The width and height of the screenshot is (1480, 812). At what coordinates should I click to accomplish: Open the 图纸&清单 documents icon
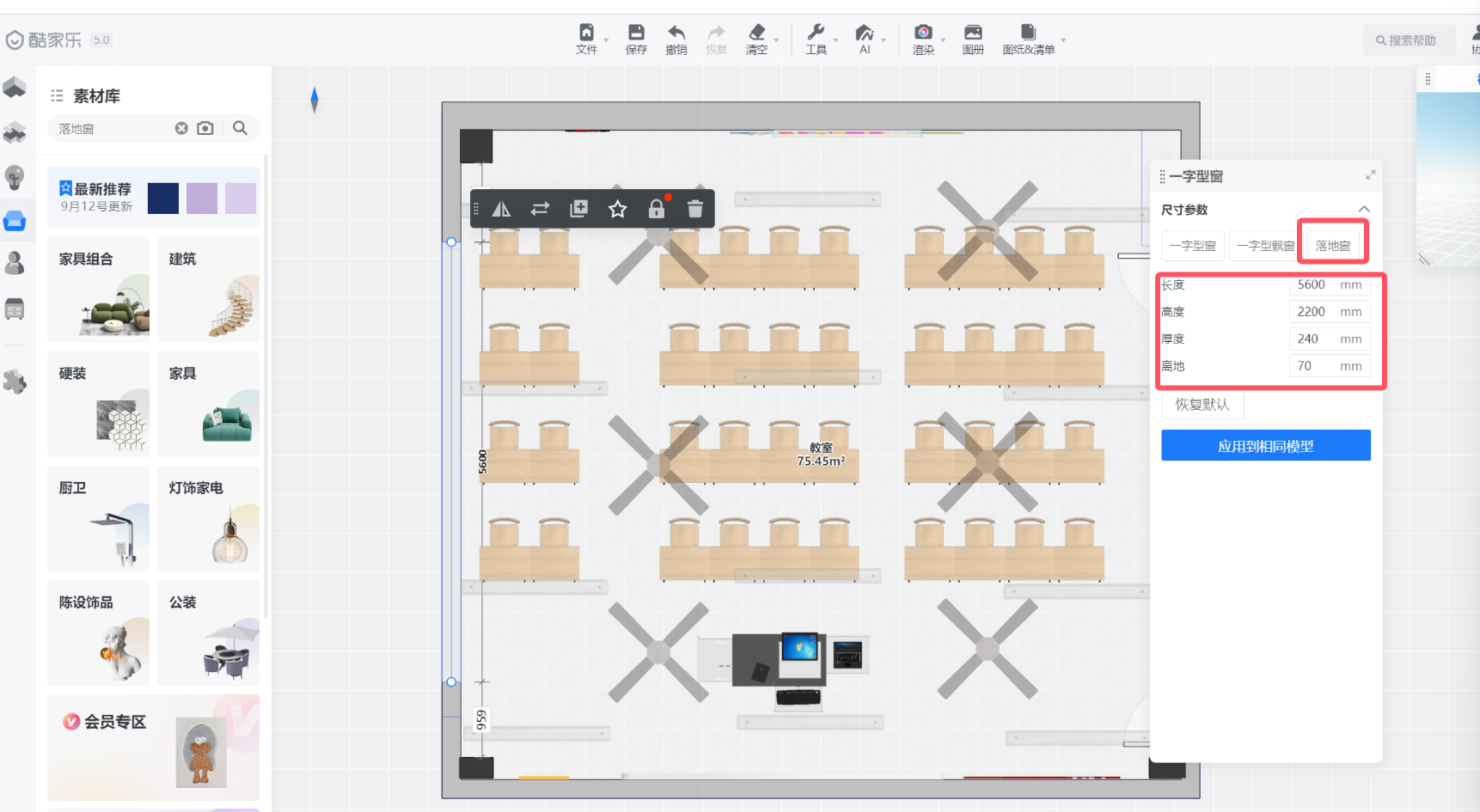coord(1028,33)
